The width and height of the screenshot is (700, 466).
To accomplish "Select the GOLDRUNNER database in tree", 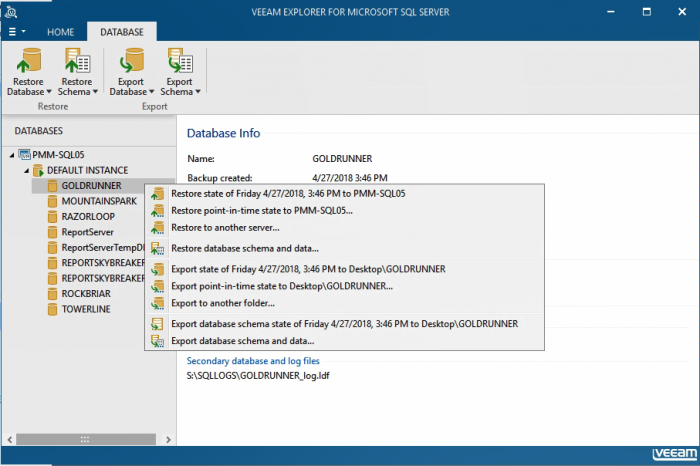I will [91, 186].
